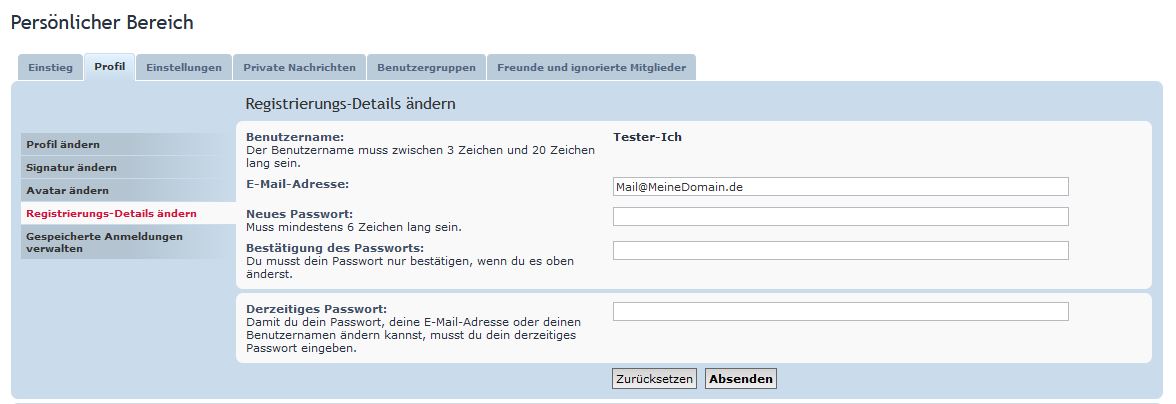The image size is (1176, 404).
Task: Open Freunde und ignorierte Mitglieder tab
Action: (591, 68)
